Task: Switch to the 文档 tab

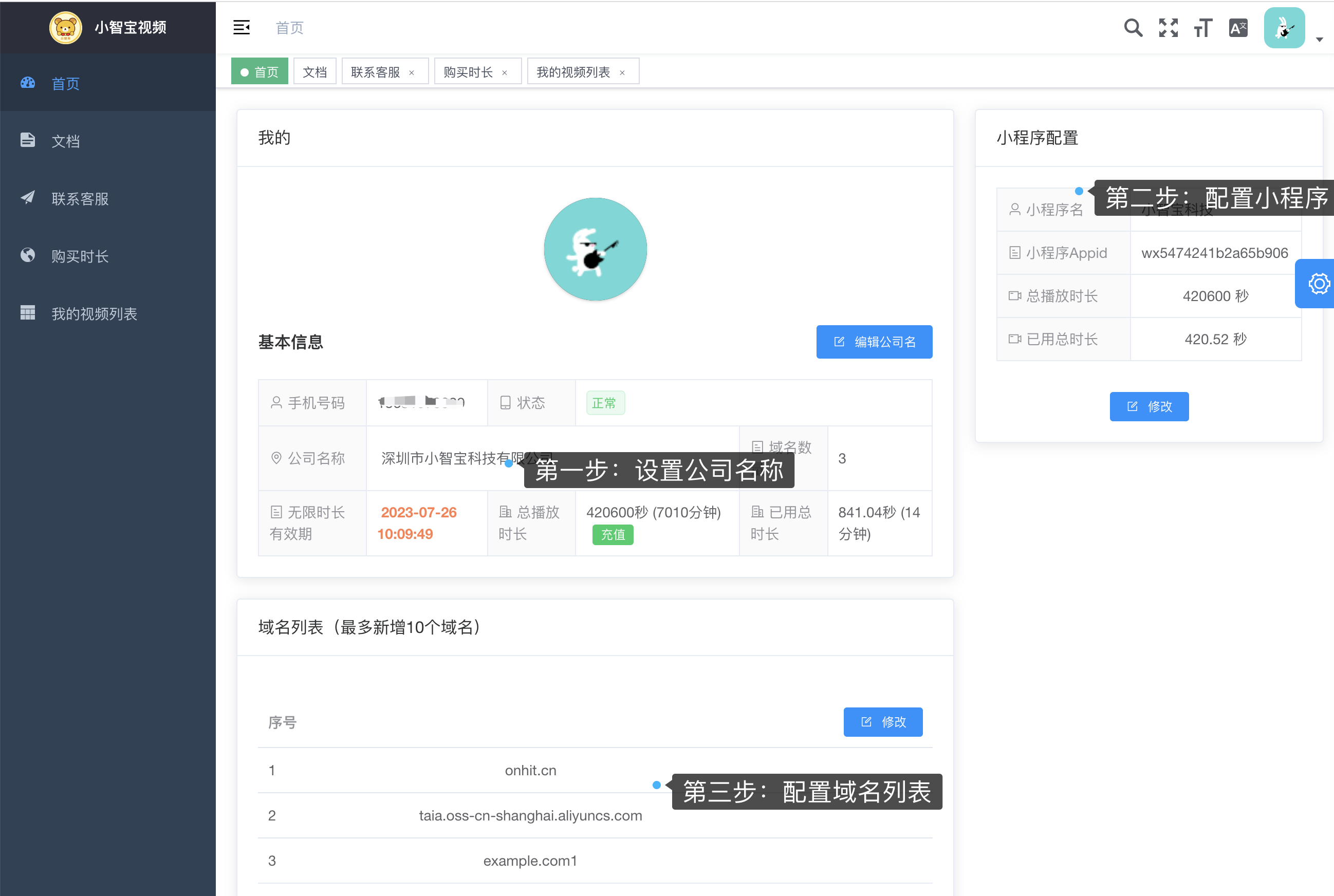Action: [x=314, y=71]
